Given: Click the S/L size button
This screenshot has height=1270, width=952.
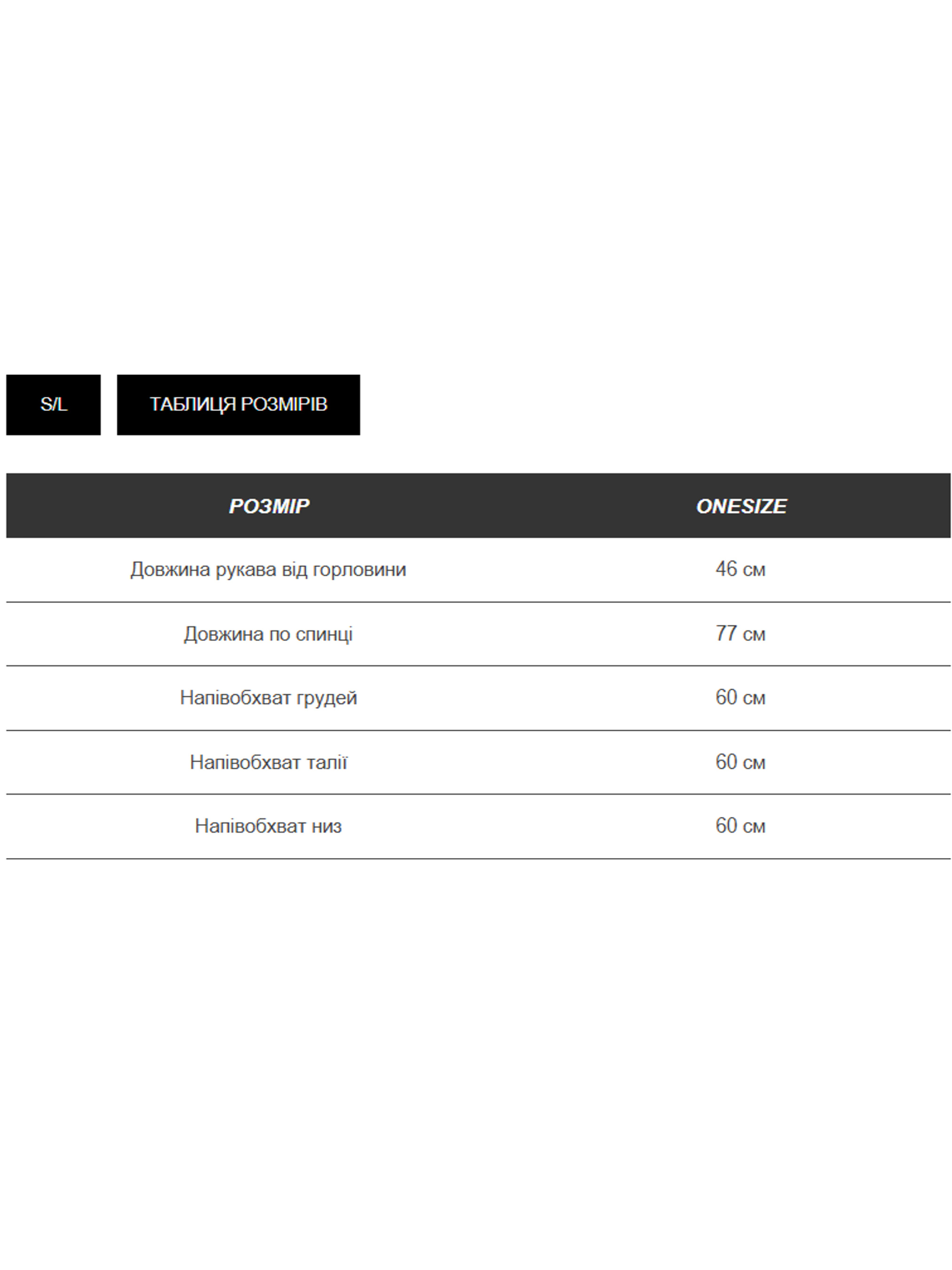Looking at the screenshot, I should coord(54,404).
